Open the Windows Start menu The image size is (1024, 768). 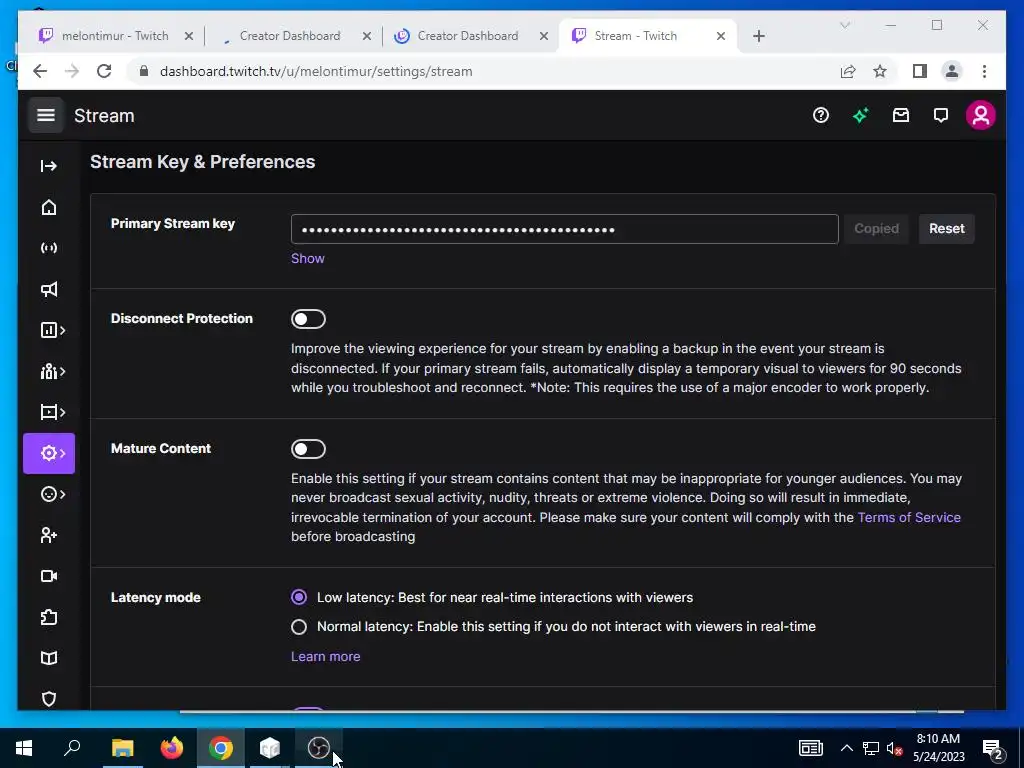pos(24,748)
